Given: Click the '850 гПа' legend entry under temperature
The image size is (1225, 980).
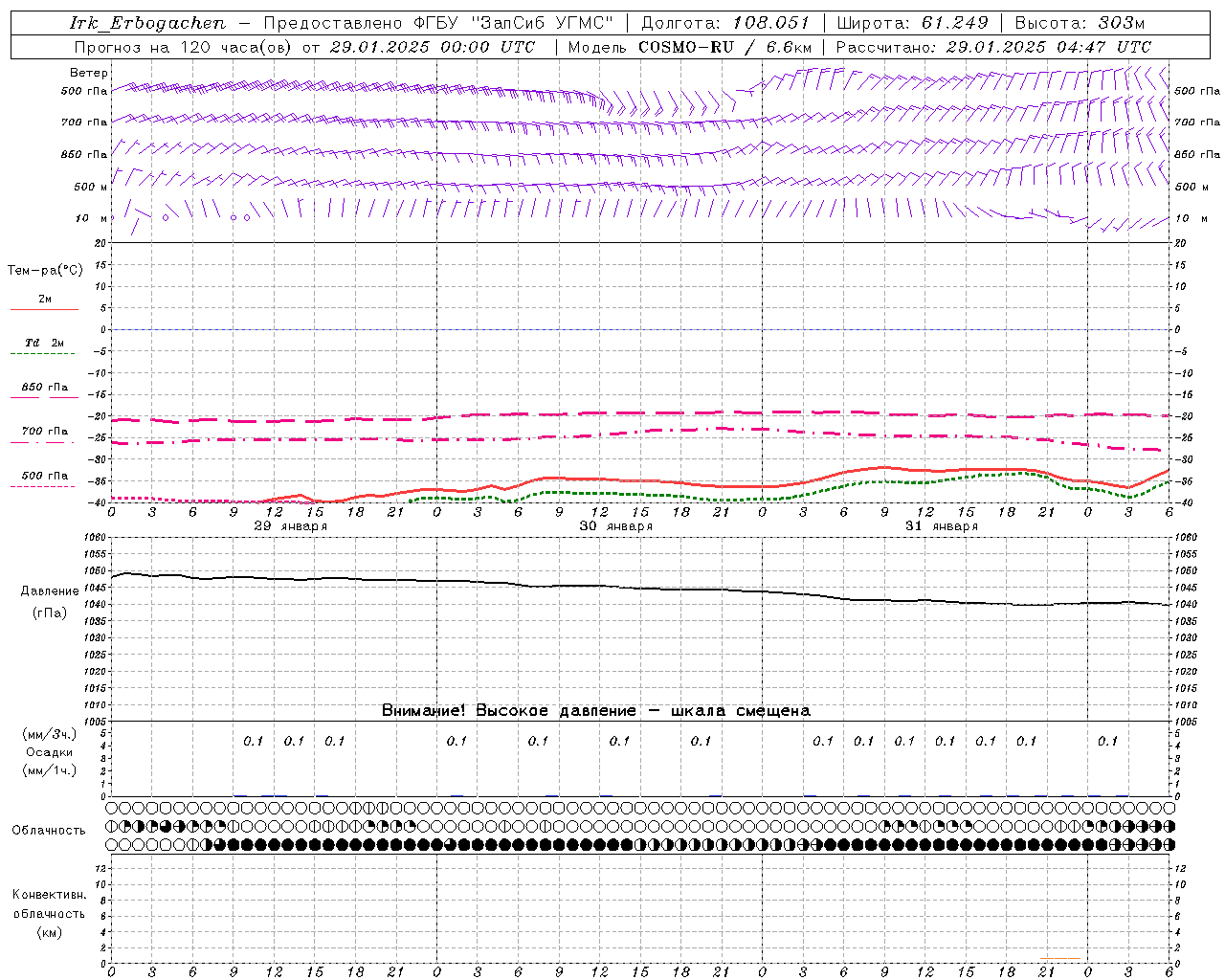Looking at the screenshot, I should click(44, 388).
